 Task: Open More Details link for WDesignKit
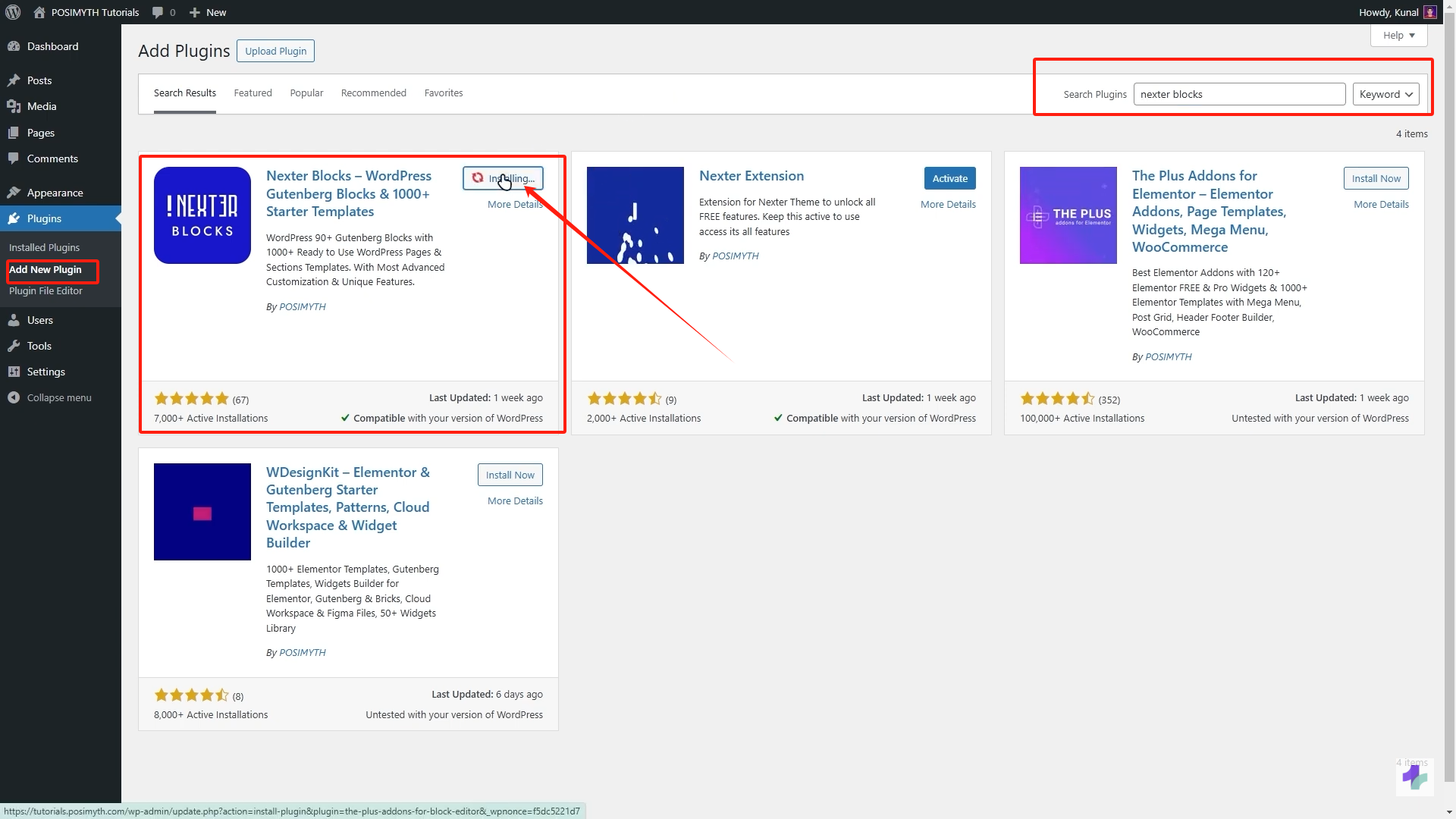click(515, 500)
